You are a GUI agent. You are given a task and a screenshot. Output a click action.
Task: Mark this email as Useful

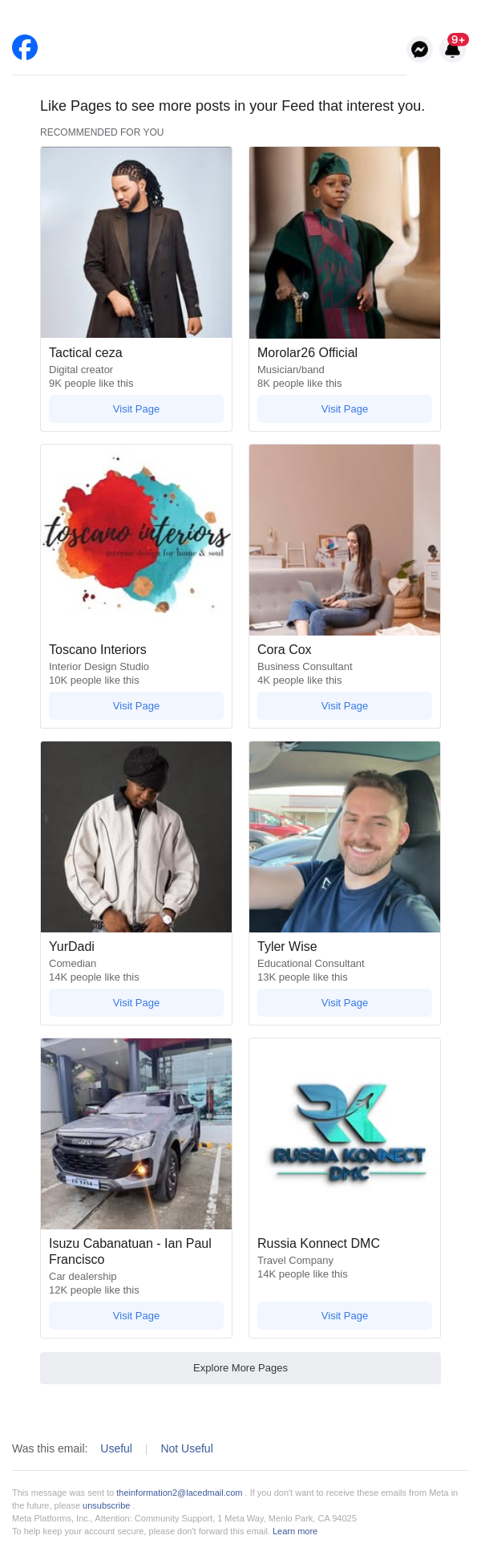tap(116, 1448)
